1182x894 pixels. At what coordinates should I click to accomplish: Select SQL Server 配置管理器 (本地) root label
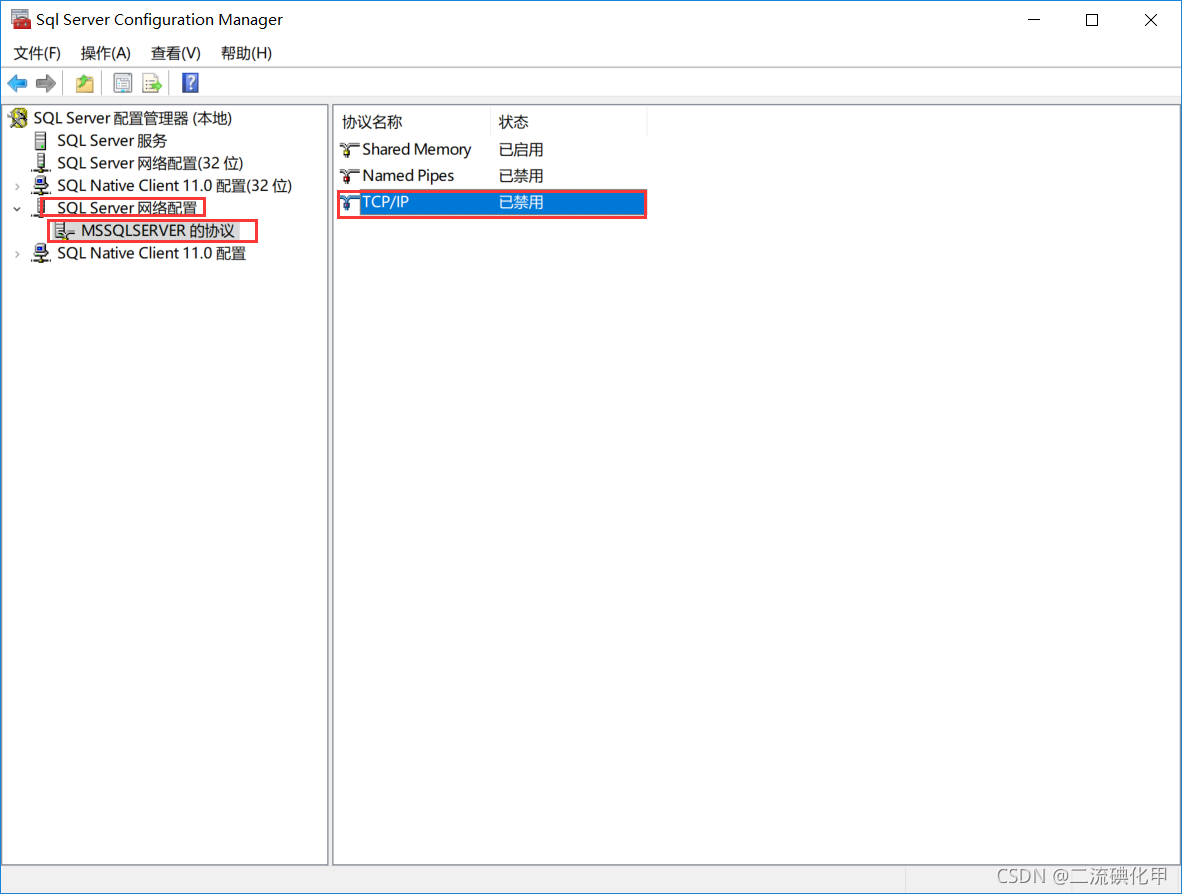(133, 118)
